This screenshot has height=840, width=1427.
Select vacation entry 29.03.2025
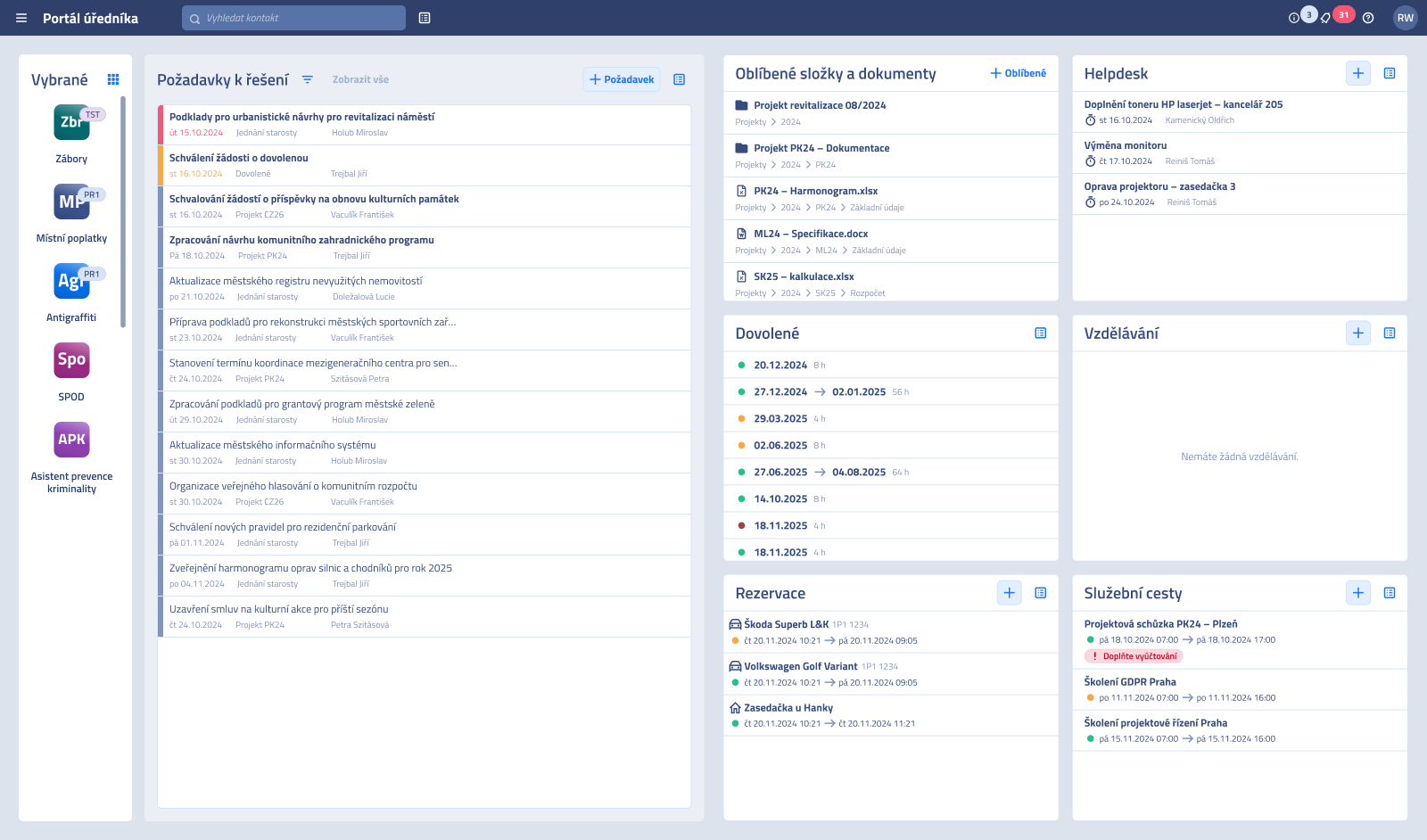(891, 418)
